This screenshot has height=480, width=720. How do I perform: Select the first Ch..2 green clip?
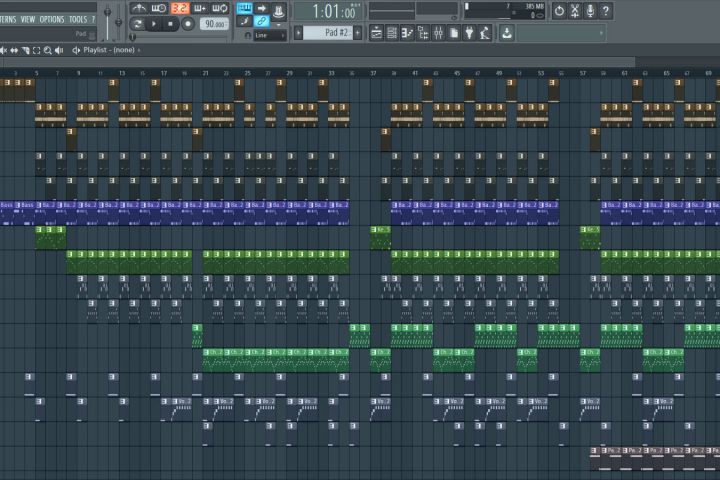(213, 360)
